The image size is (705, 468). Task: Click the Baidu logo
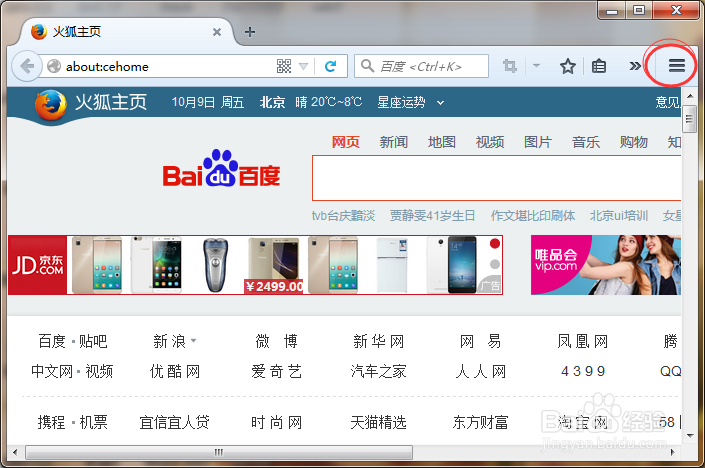point(221,169)
